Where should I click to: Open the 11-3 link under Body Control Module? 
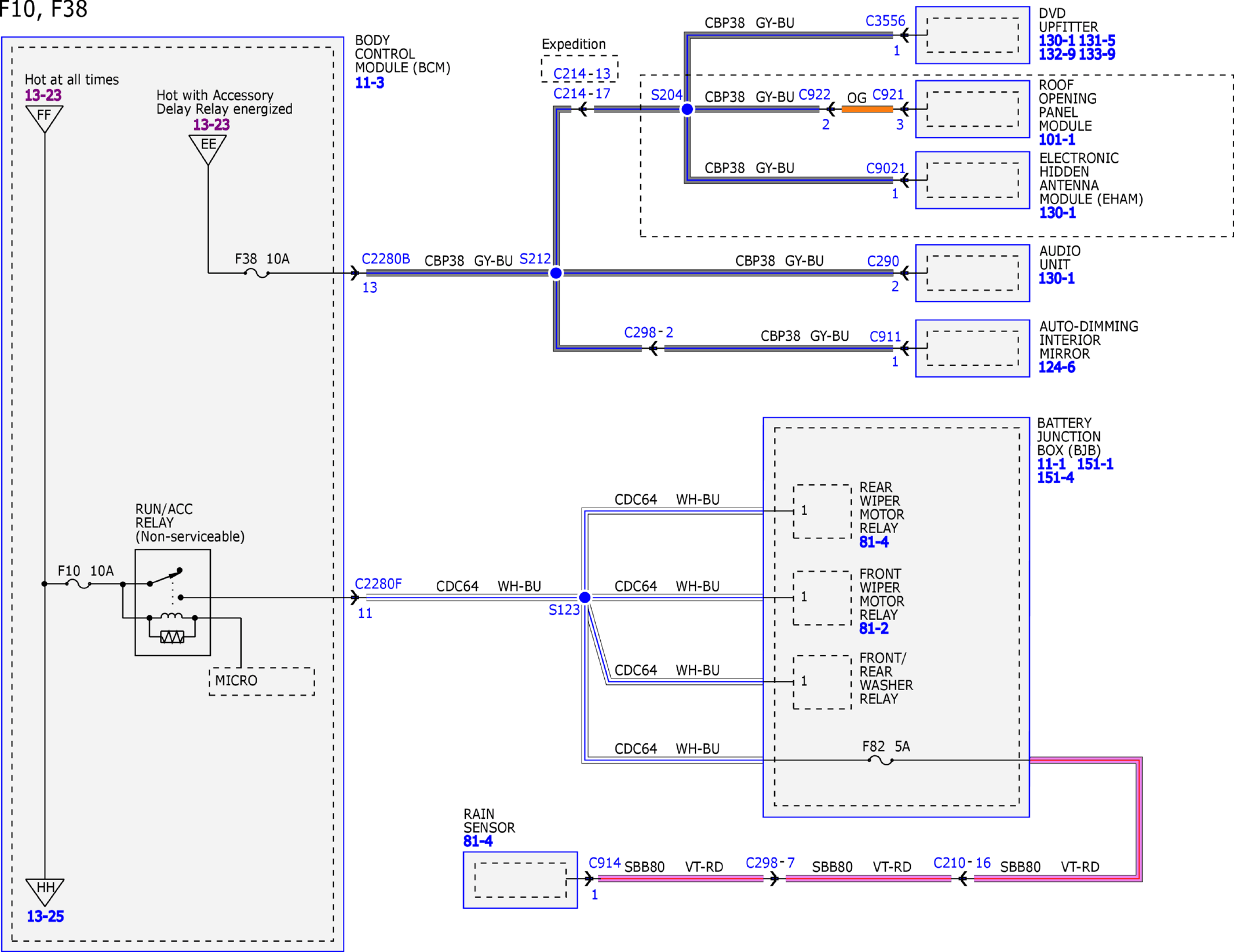point(370,83)
